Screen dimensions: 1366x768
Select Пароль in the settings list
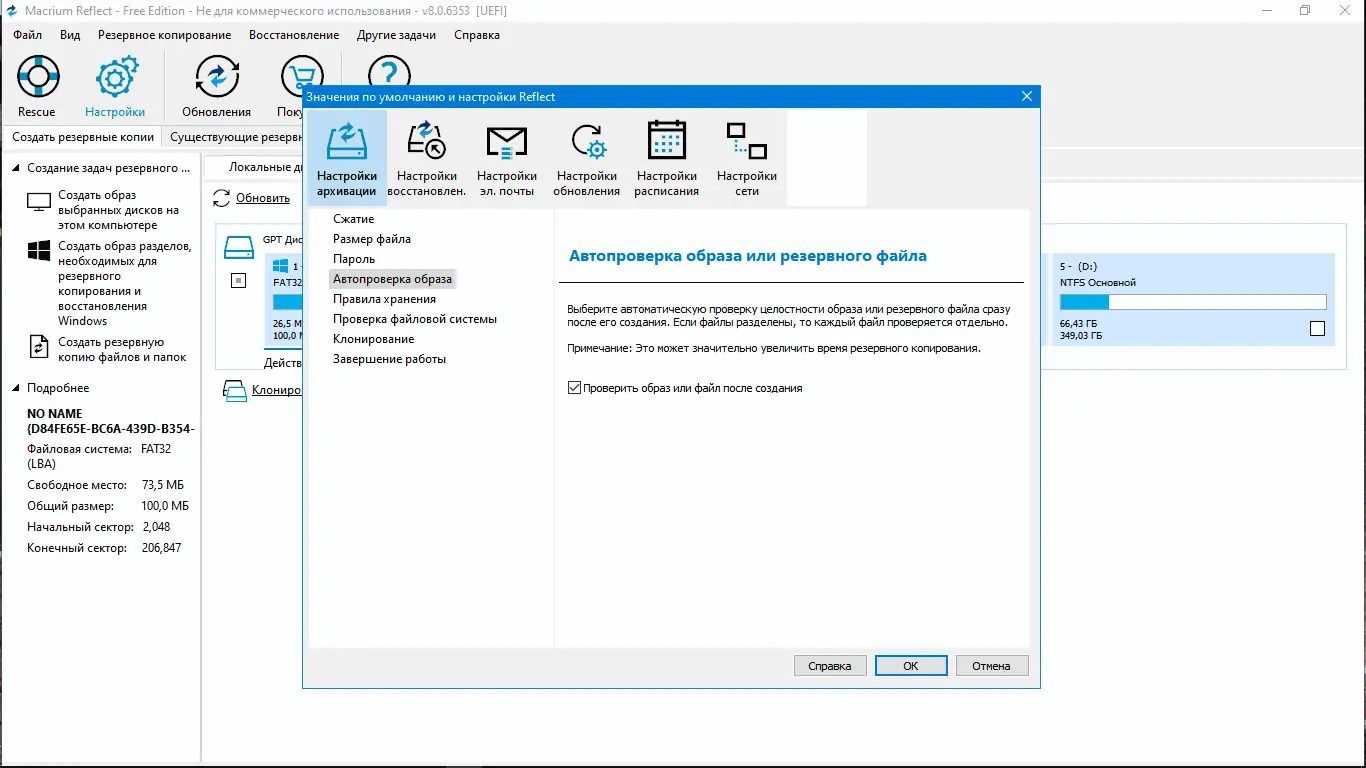354,259
